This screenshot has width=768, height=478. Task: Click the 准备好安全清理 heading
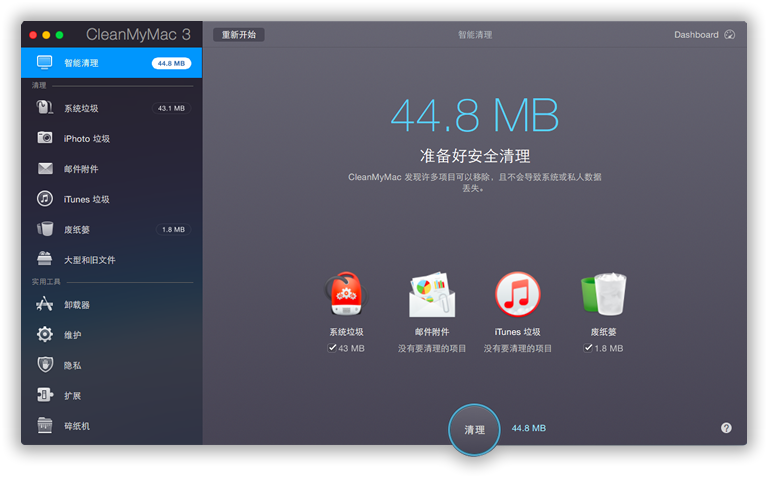pos(475,156)
